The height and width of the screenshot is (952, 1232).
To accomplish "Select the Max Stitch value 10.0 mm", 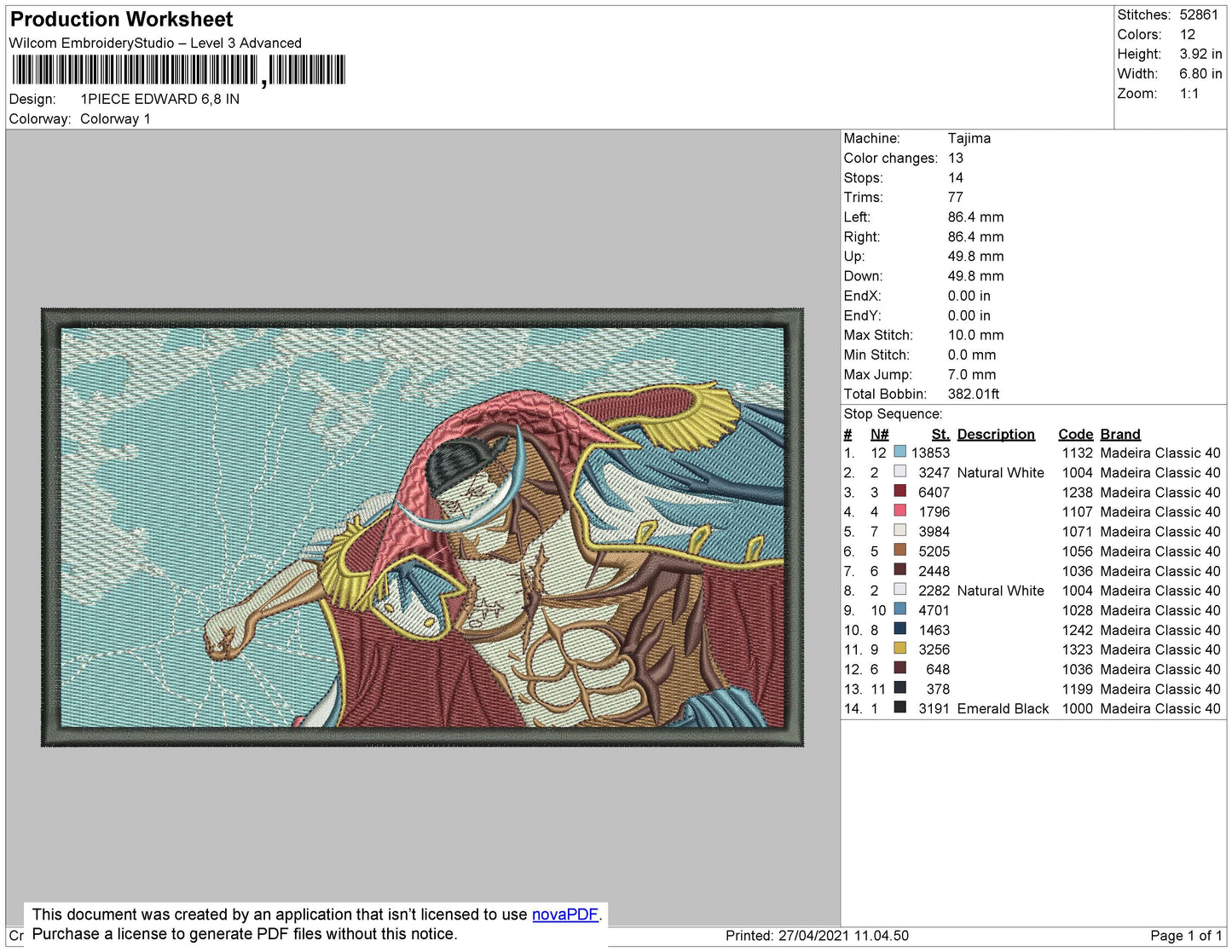I will point(976,335).
